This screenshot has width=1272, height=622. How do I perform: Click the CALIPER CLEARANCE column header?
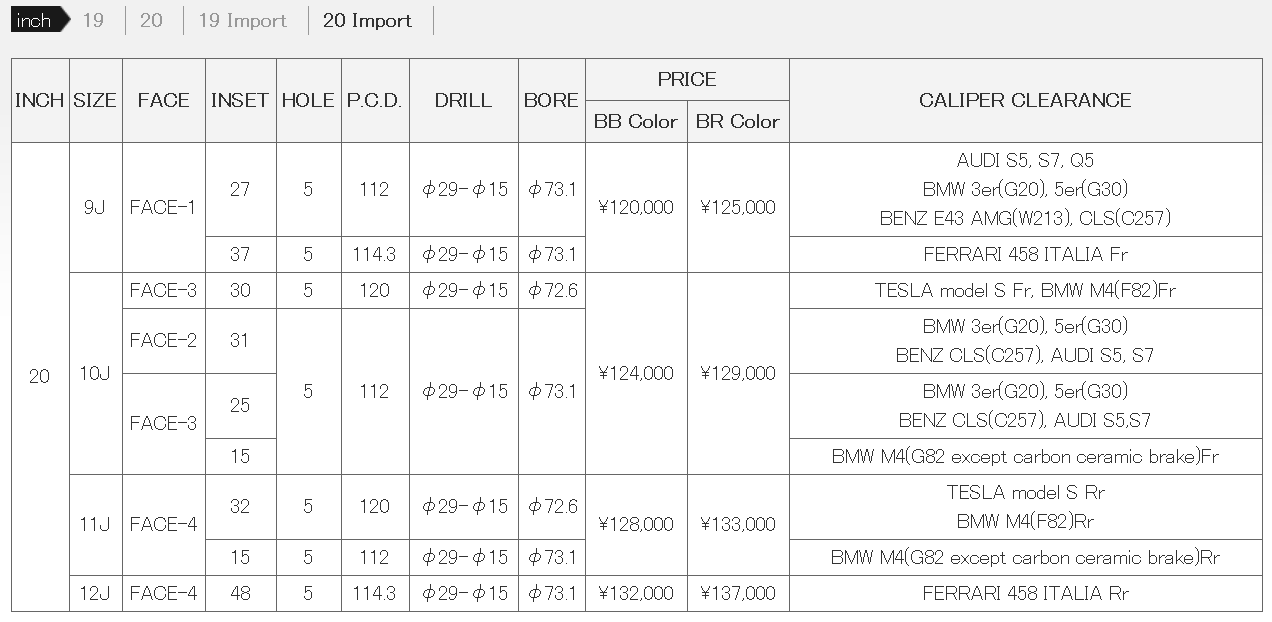[1025, 100]
